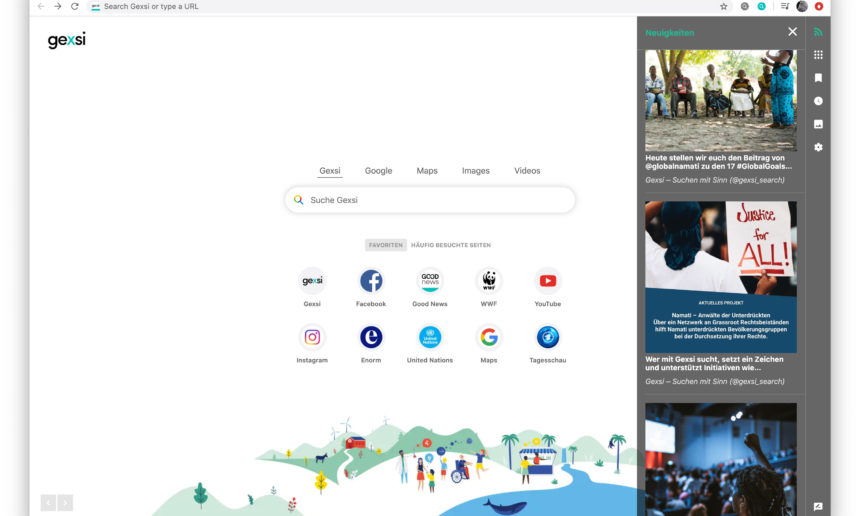Screen dimensions: 860x516
Task: Open the browser profile avatar
Action: pyautogui.click(x=802, y=7)
